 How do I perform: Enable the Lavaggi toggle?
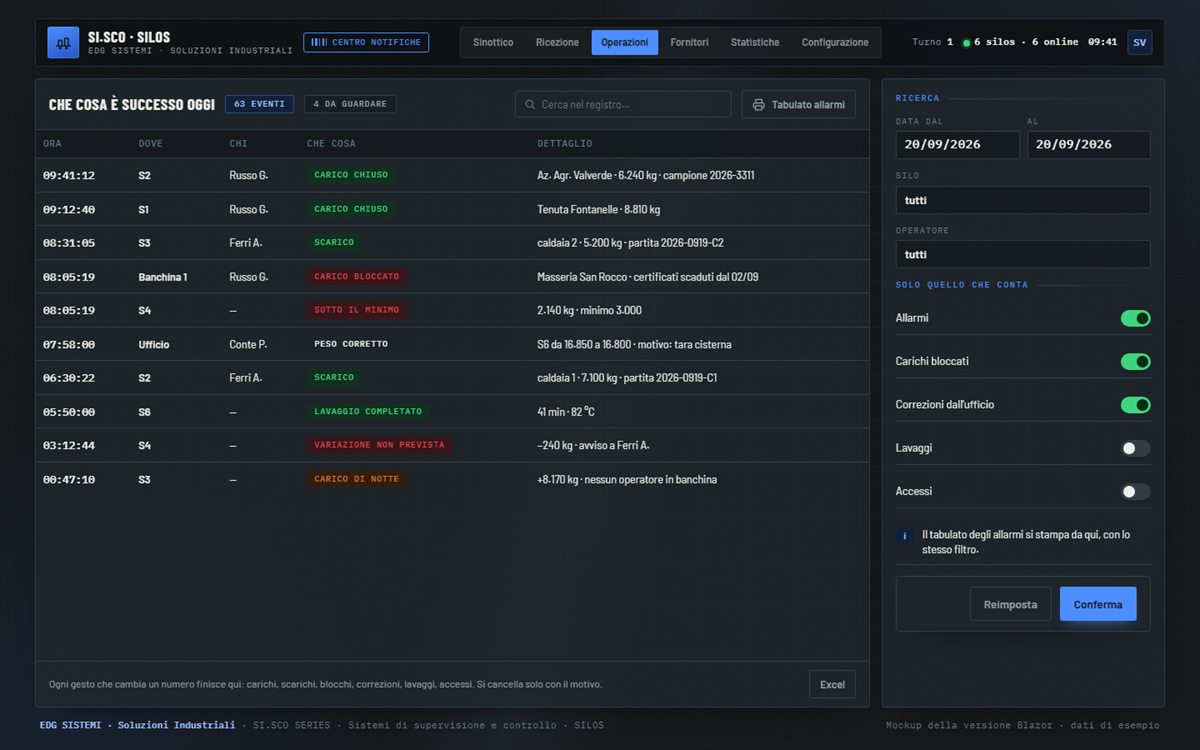(x=1135, y=448)
